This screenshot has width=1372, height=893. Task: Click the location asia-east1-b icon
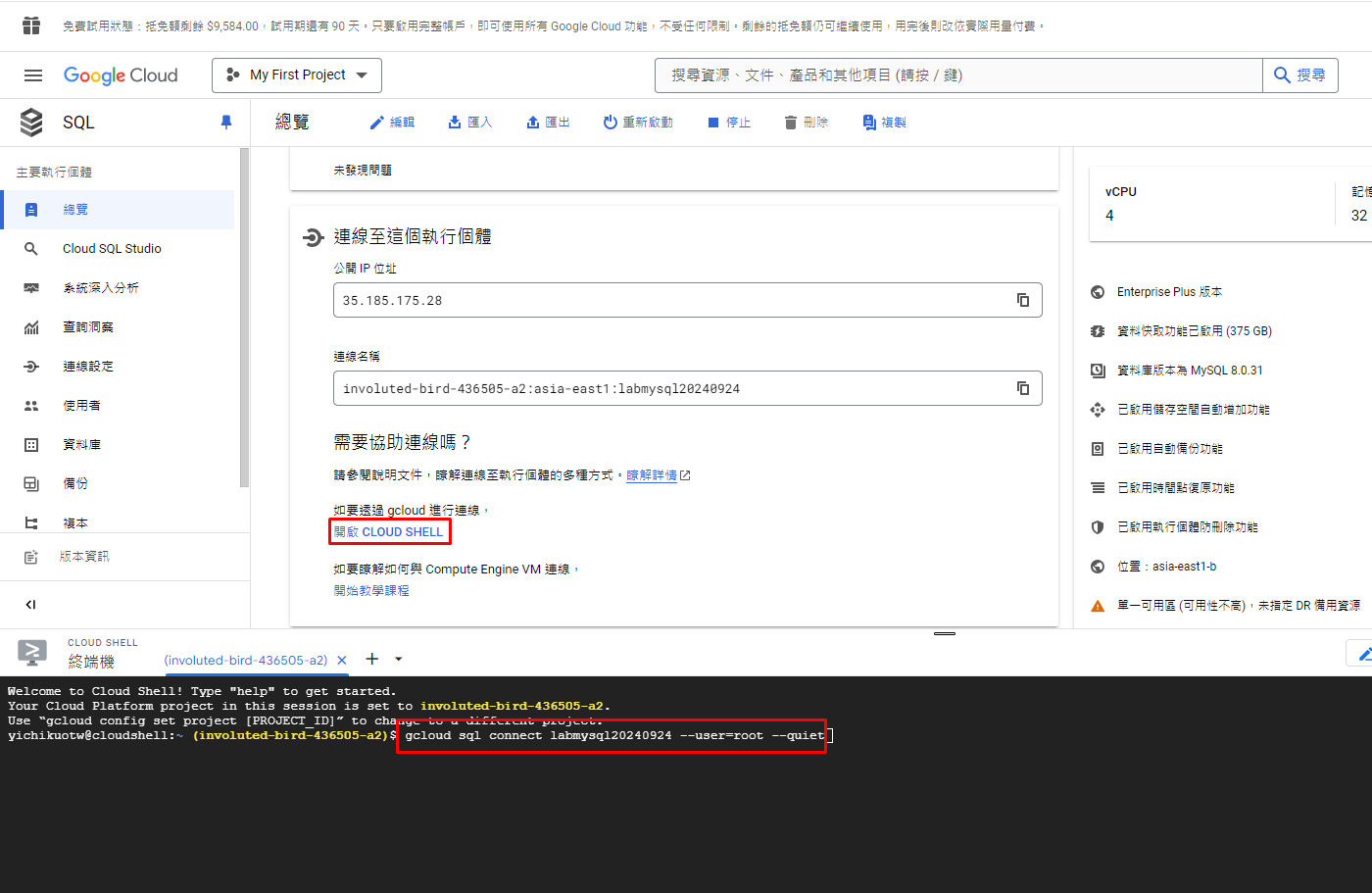click(x=1098, y=567)
